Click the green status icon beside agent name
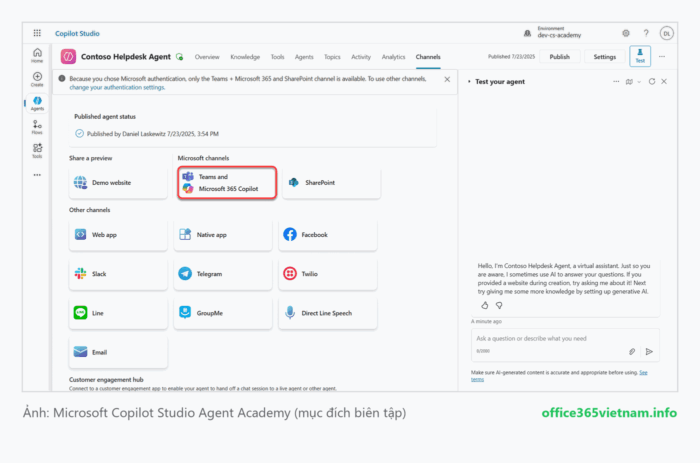 (179, 57)
